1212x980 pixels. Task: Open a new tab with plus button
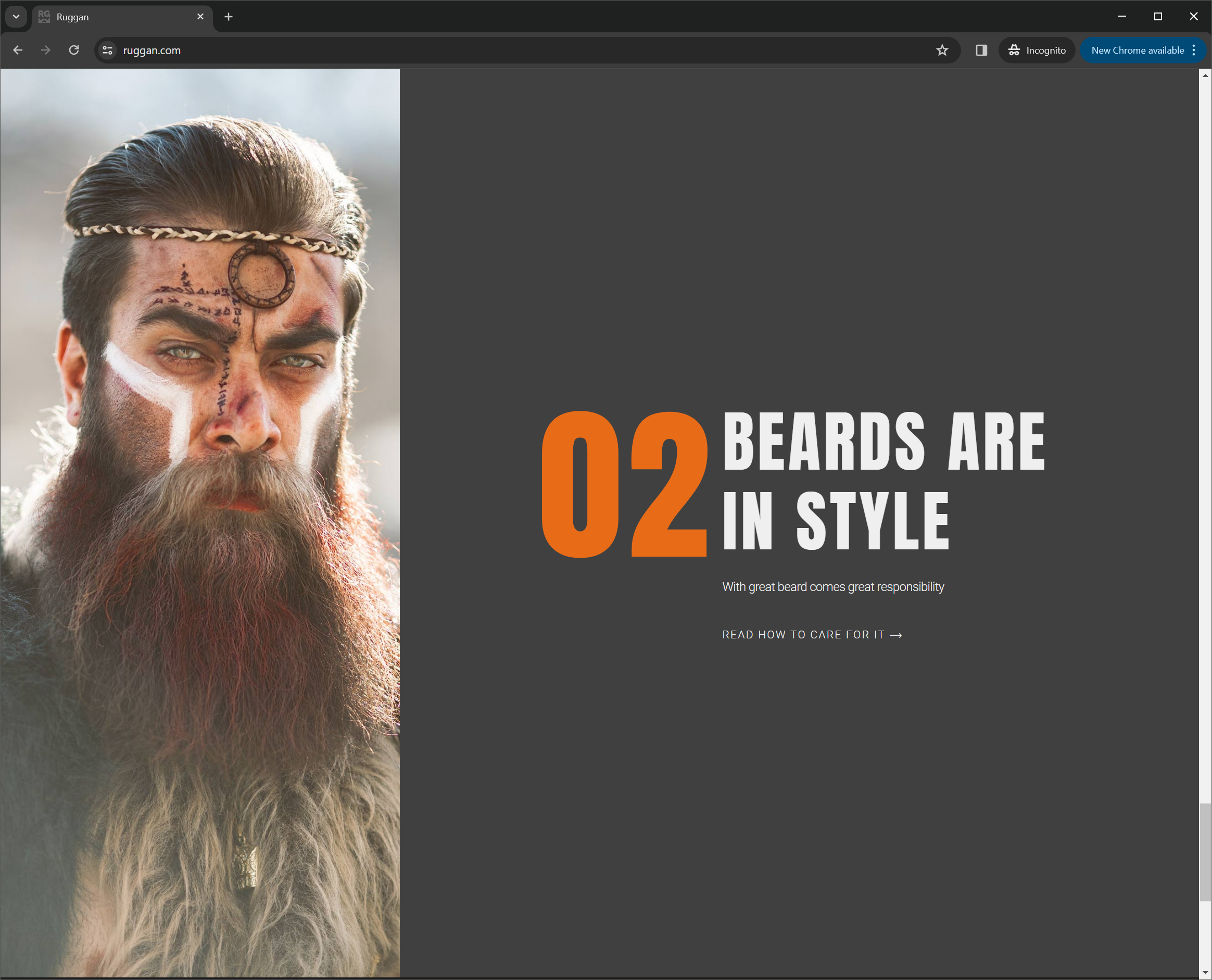pyautogui.click(x=229, y=17)
